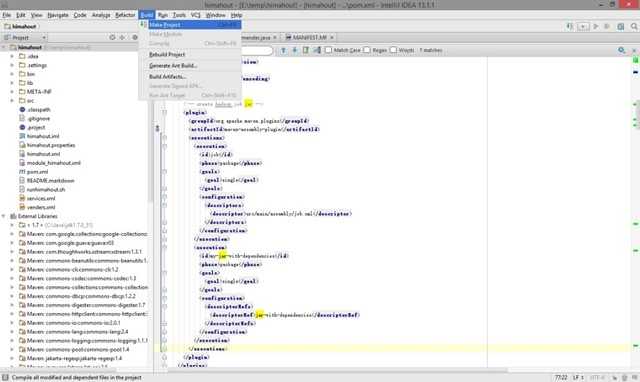
Task: Open the File menu
Action: [7, 15]
